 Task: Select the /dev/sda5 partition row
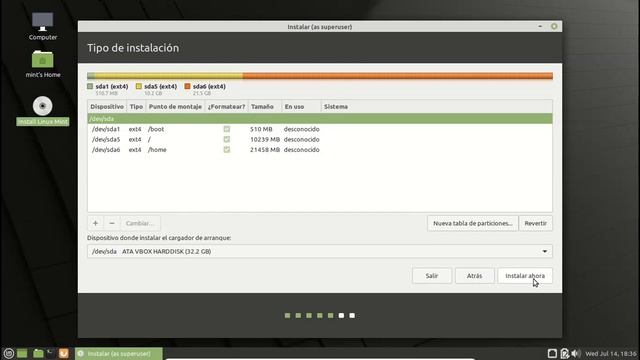point(320,139)
